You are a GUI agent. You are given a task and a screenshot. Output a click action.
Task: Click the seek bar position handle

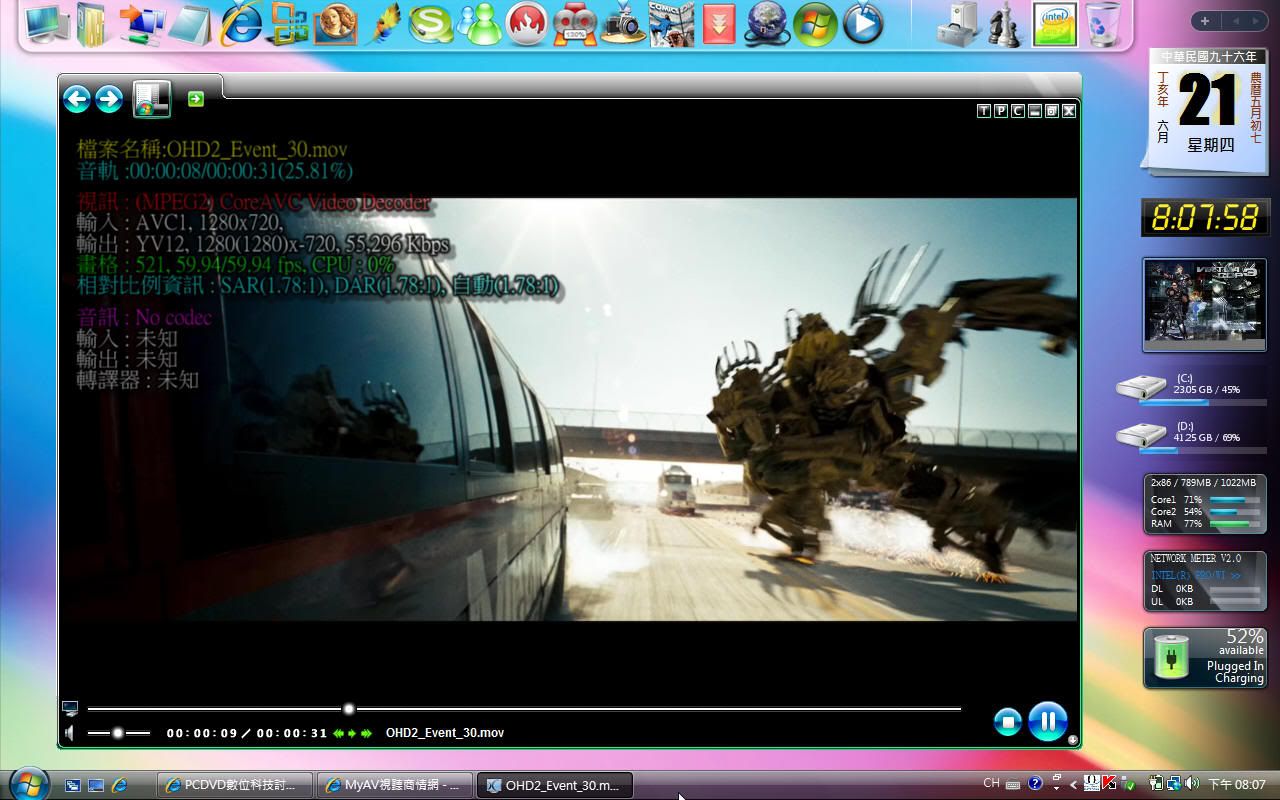coord(348,709)
